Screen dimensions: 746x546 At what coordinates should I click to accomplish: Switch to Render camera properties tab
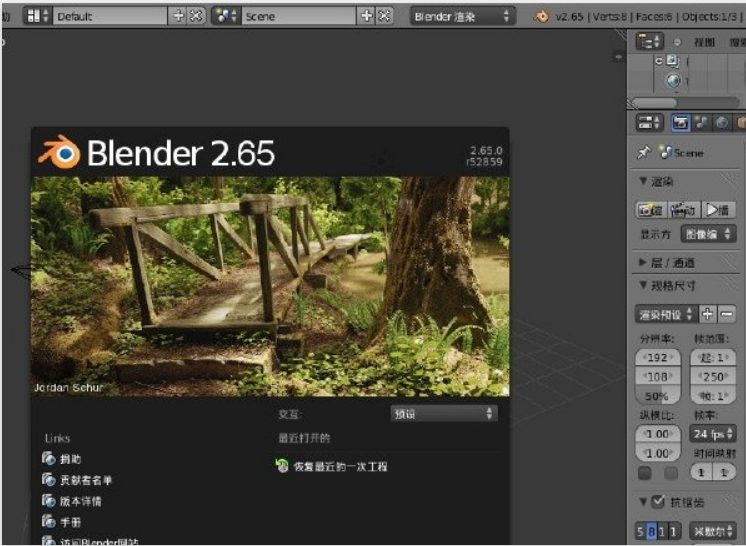[680, 123]
